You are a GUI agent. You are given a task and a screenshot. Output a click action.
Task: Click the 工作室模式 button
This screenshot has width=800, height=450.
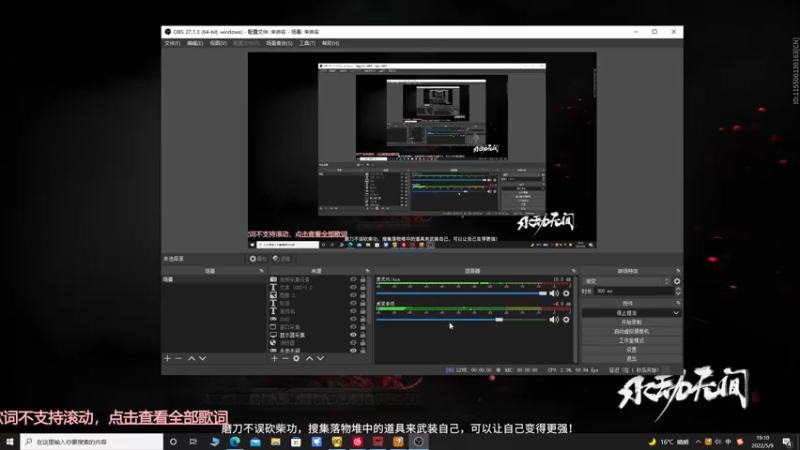coord(632,340)
